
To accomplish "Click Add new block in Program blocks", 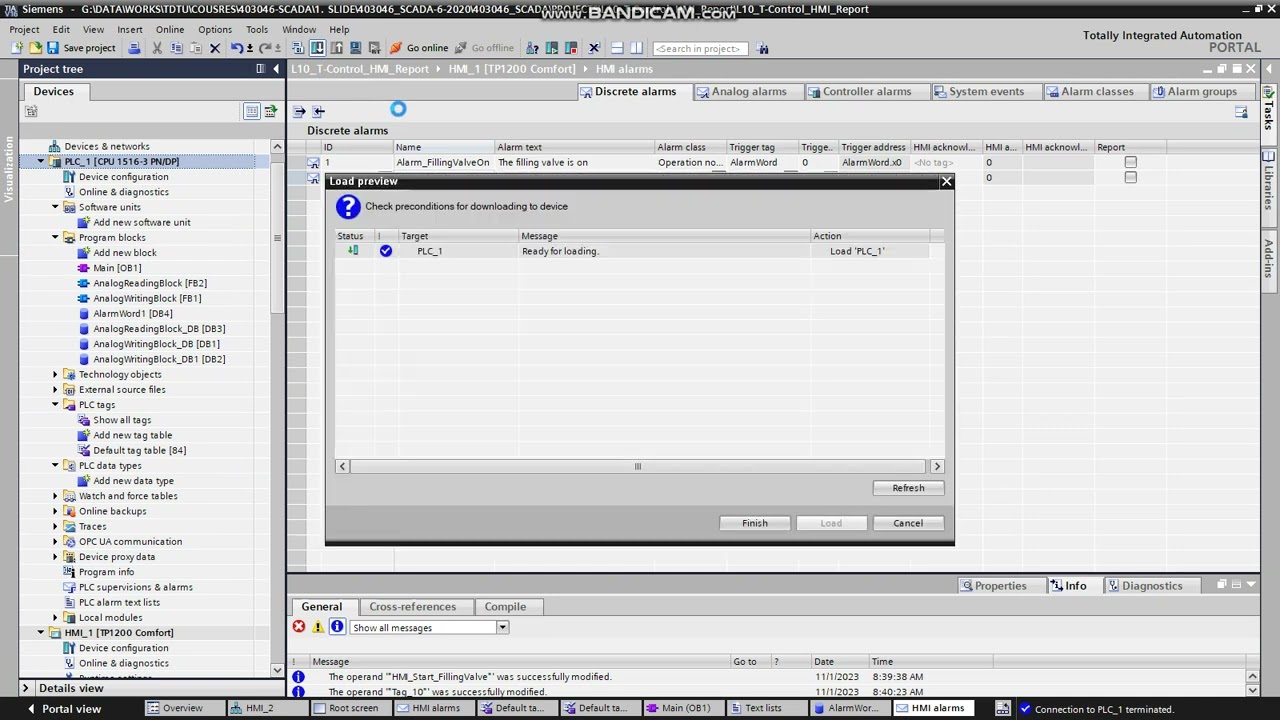I will point(125,253).
